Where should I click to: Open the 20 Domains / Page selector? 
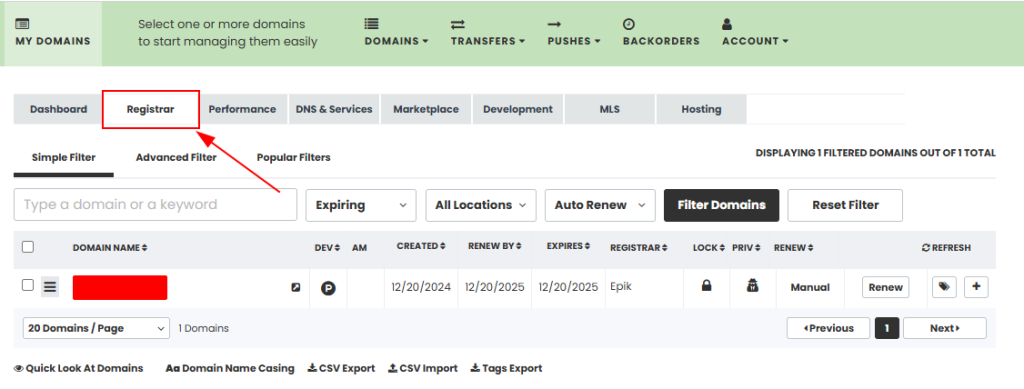coord(96,328)
